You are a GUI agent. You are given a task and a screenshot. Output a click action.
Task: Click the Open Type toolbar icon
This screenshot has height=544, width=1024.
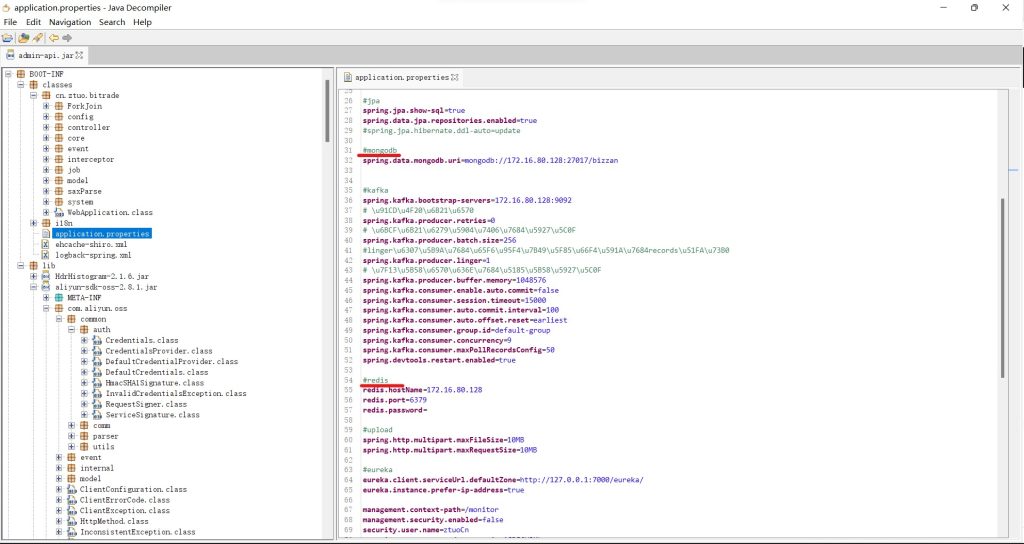coord(22,38)
